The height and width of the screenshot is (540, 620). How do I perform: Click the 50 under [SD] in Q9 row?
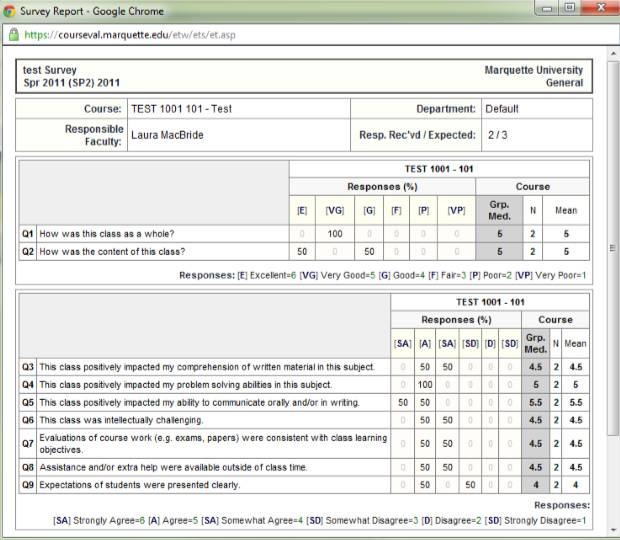coord(470,485)
